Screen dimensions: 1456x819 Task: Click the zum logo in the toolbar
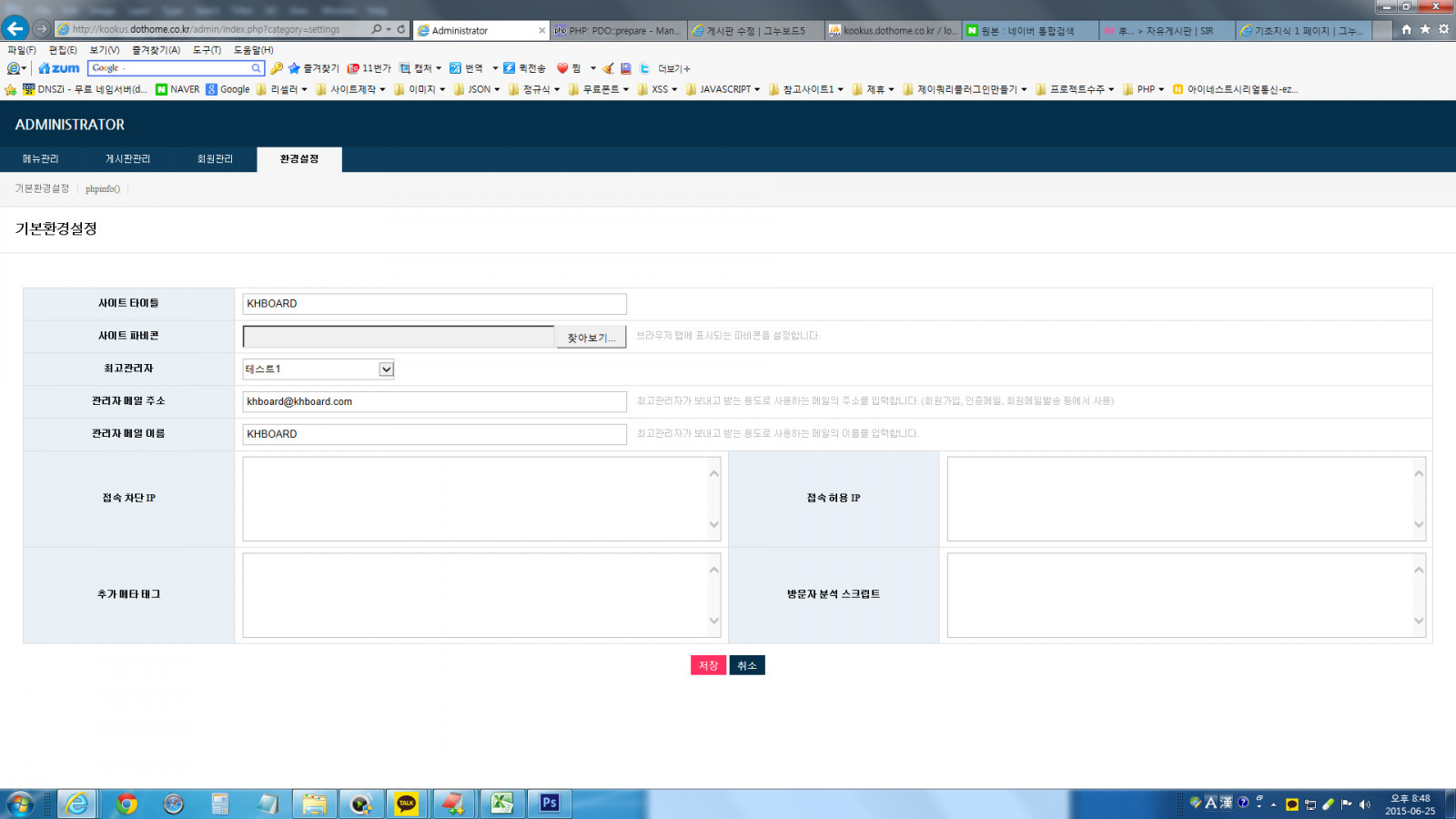coord(59,68)
